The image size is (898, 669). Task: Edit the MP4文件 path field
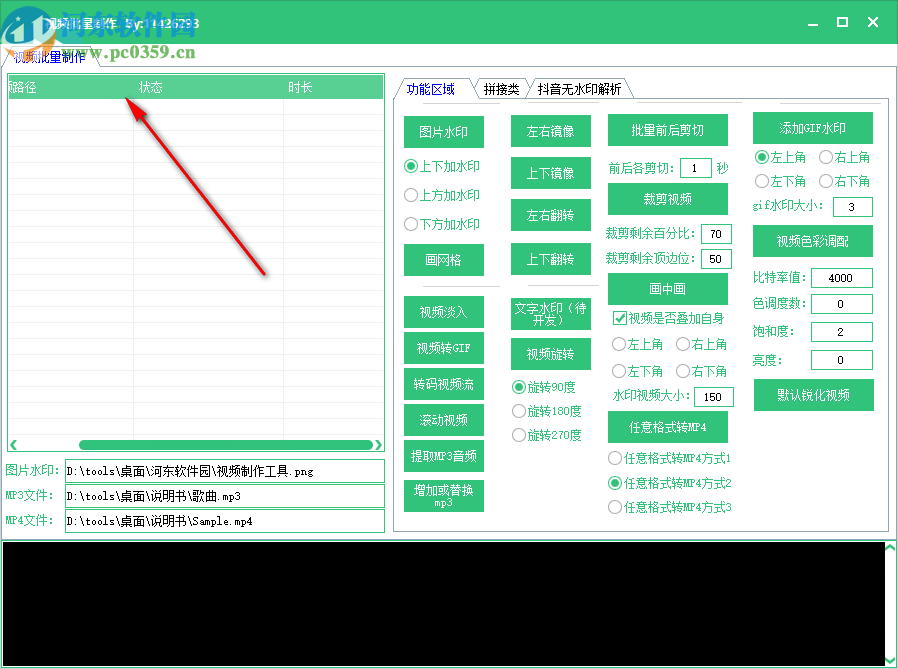point(224,521)
